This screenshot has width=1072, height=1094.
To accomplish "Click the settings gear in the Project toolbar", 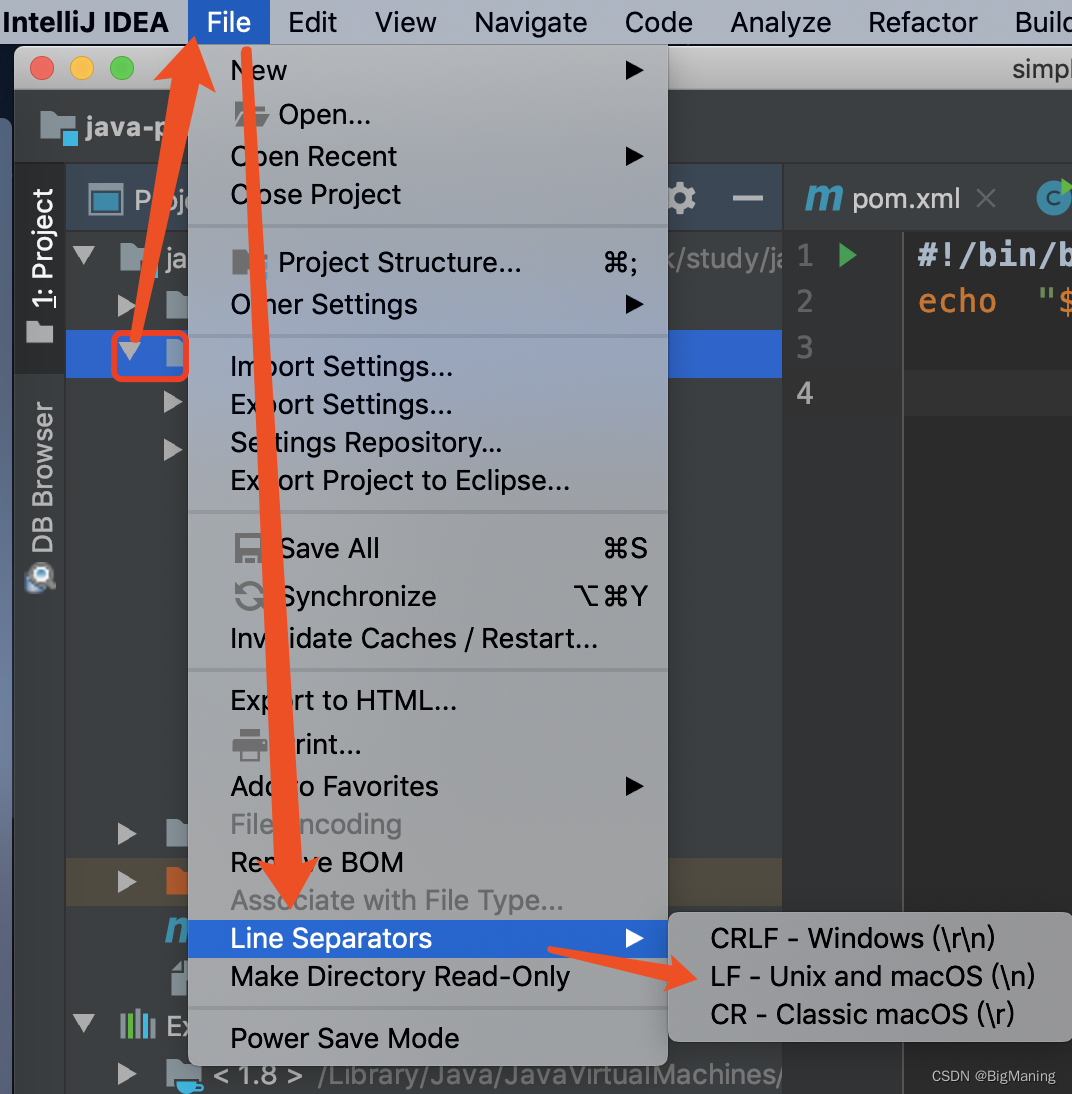I will pos(681,197).
